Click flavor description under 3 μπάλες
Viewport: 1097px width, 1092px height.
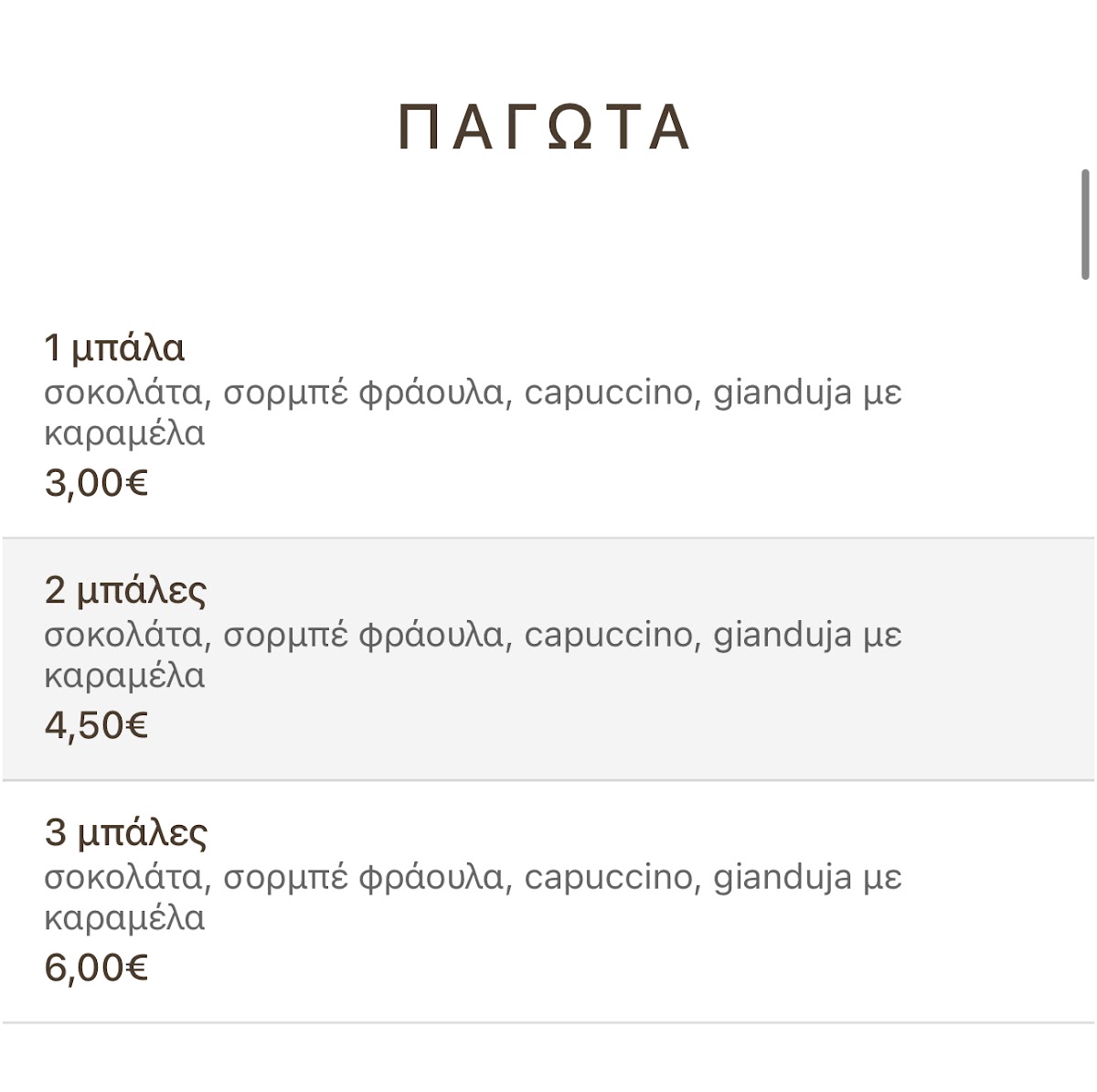click(473, 897)
